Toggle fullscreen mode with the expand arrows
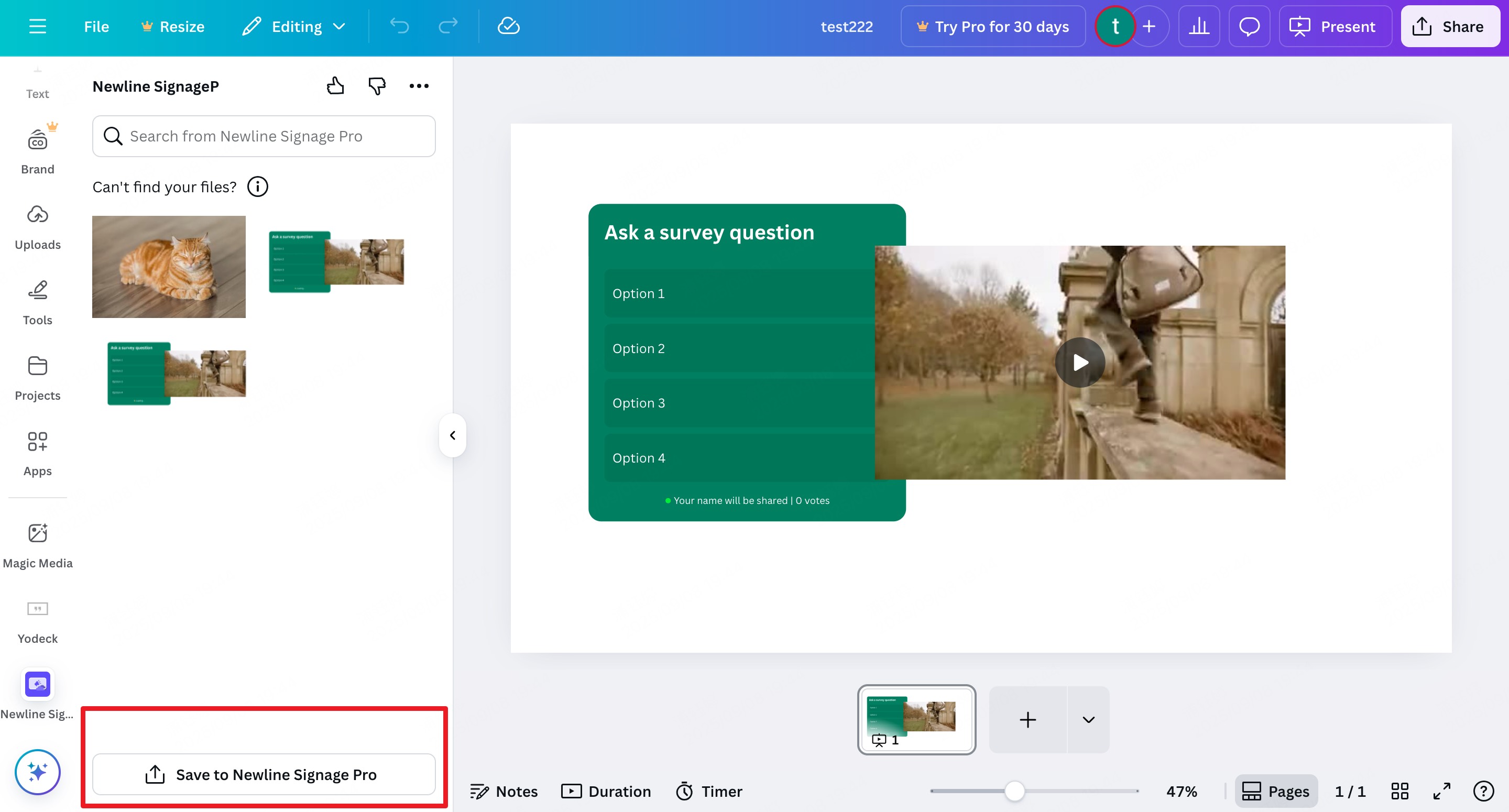 pyautogui.click(x=1441, y=791)
